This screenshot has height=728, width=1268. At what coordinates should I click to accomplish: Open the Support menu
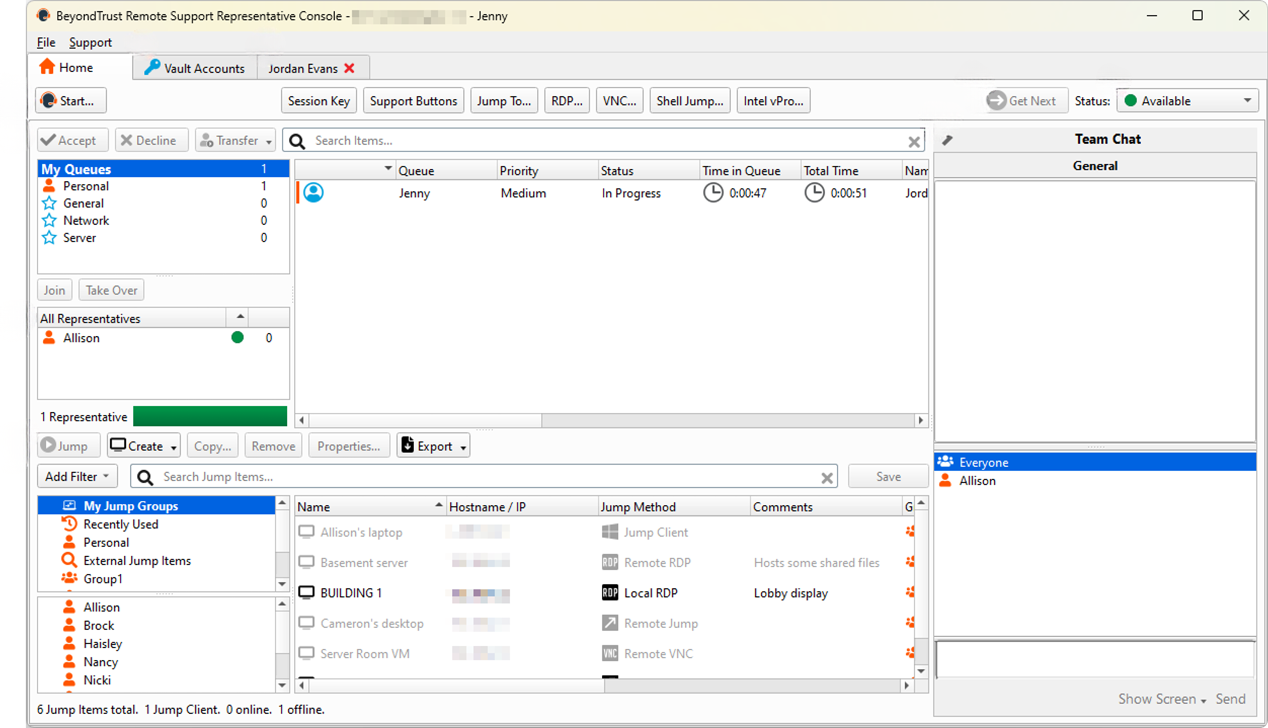coord(90,42)
